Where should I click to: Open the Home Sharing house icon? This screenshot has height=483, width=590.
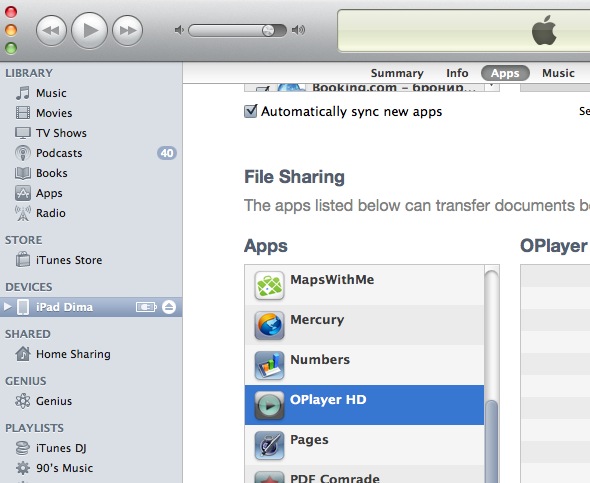pyautogui.click(x=23, y=354)
